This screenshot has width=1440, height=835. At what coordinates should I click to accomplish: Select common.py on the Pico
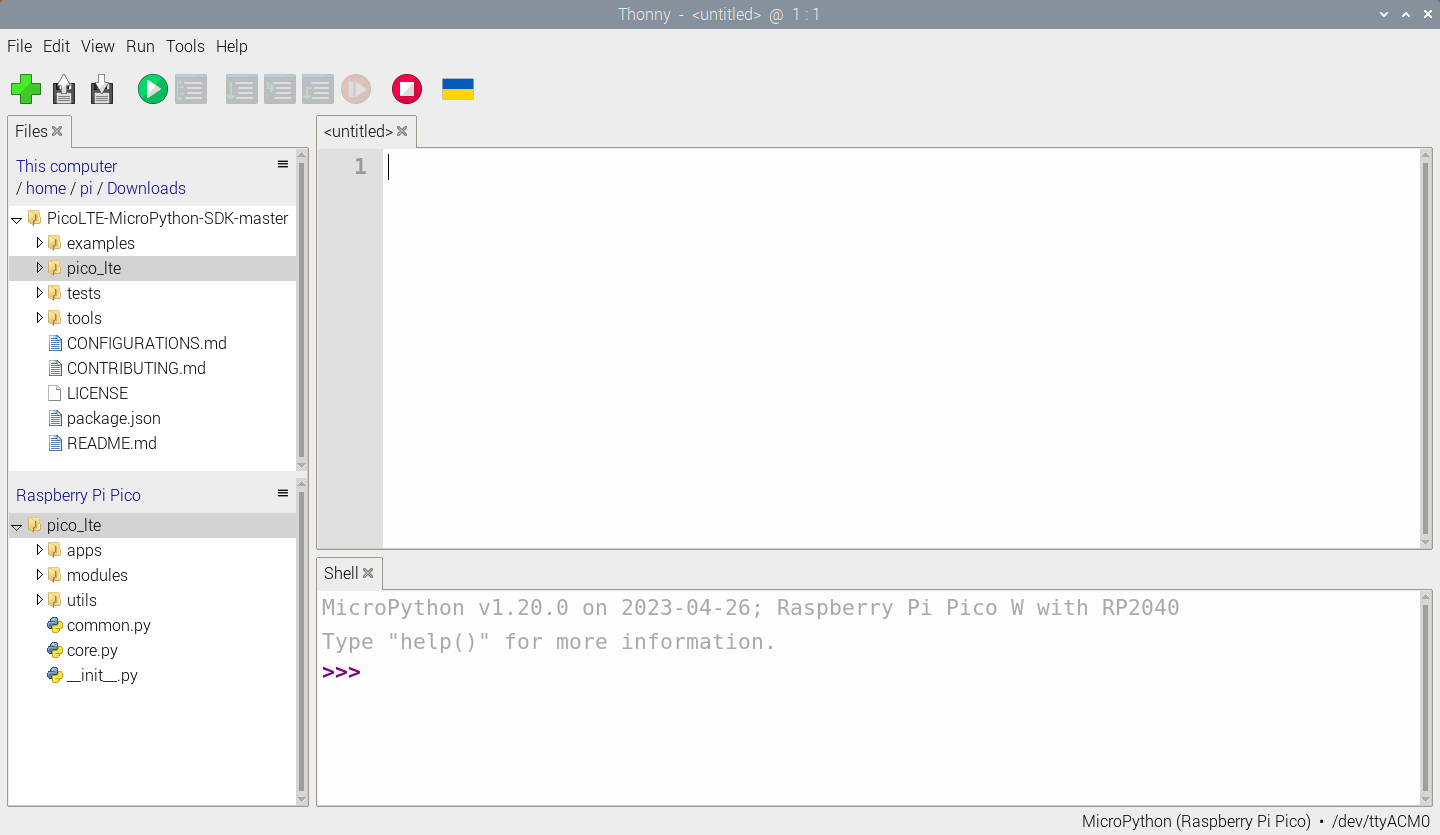pos(108,625)
